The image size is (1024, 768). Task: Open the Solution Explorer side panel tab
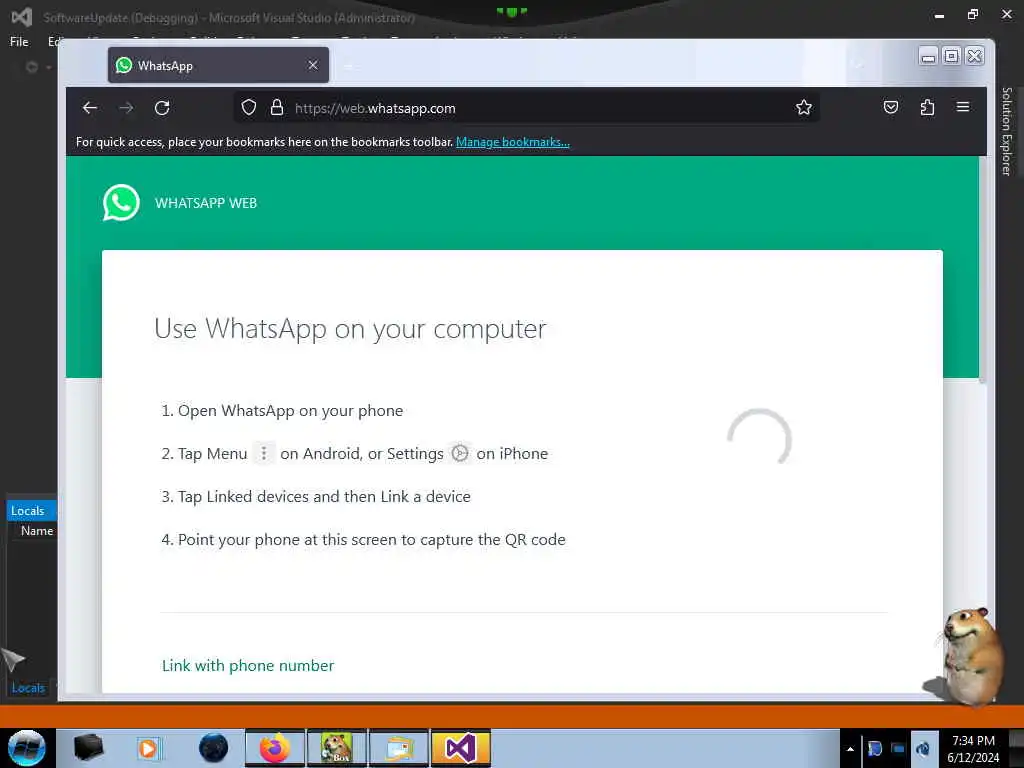point(1007,131)
